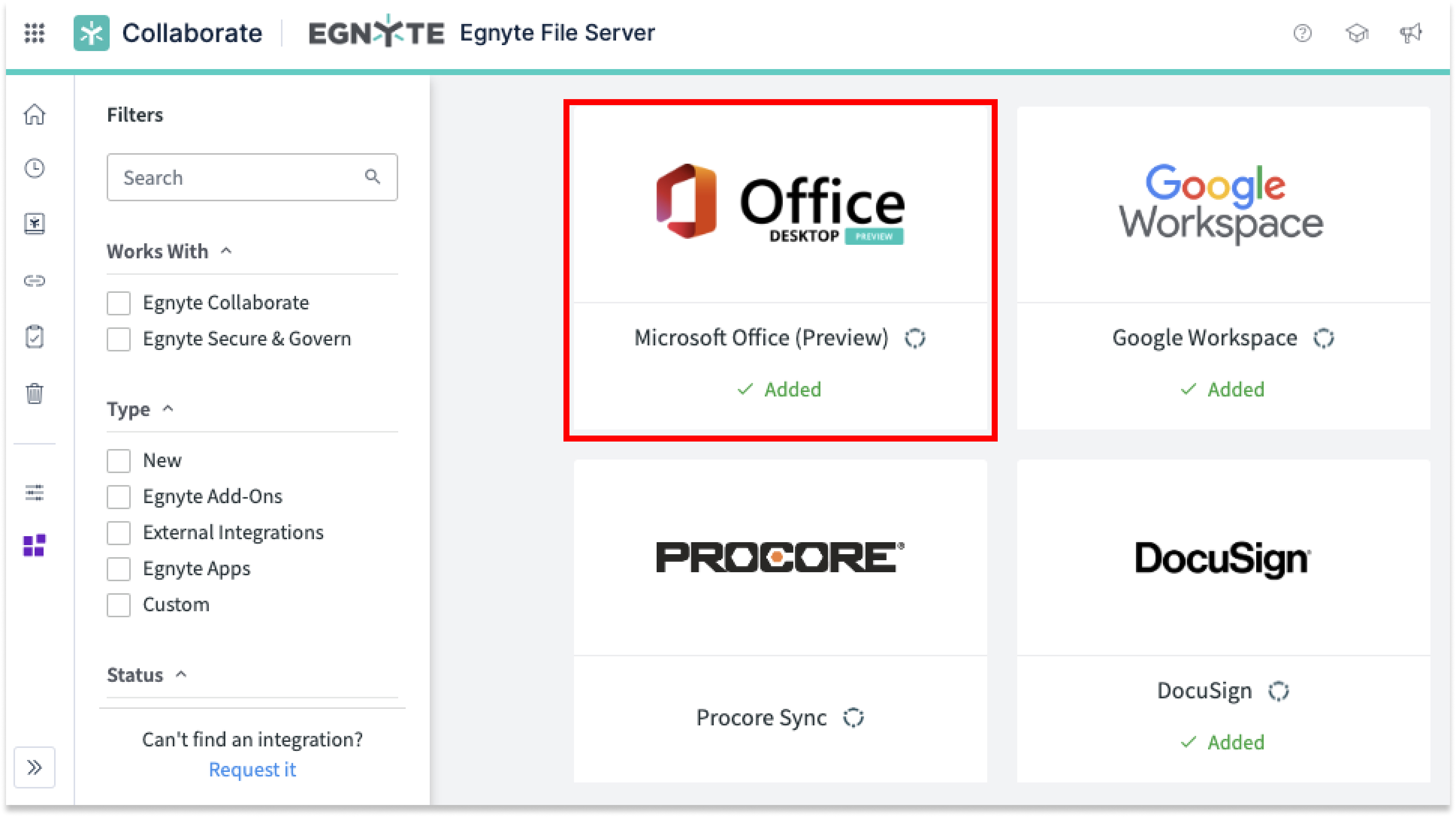Collapse the Status filter section
The width and height of the screenshot is (1456, 817).
tap(181, 674)
